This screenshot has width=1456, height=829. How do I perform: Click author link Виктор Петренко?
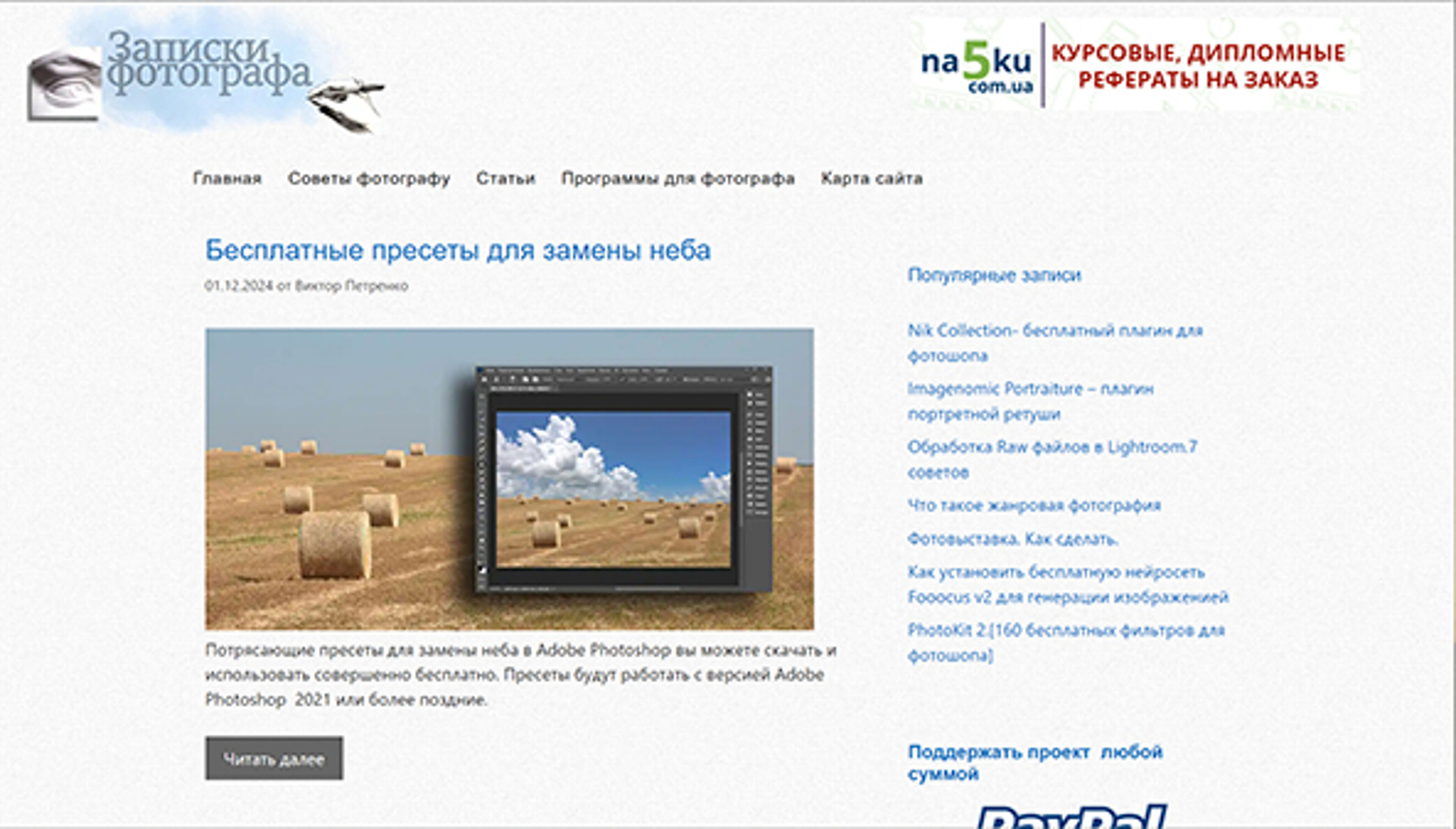tap(351, 286)
